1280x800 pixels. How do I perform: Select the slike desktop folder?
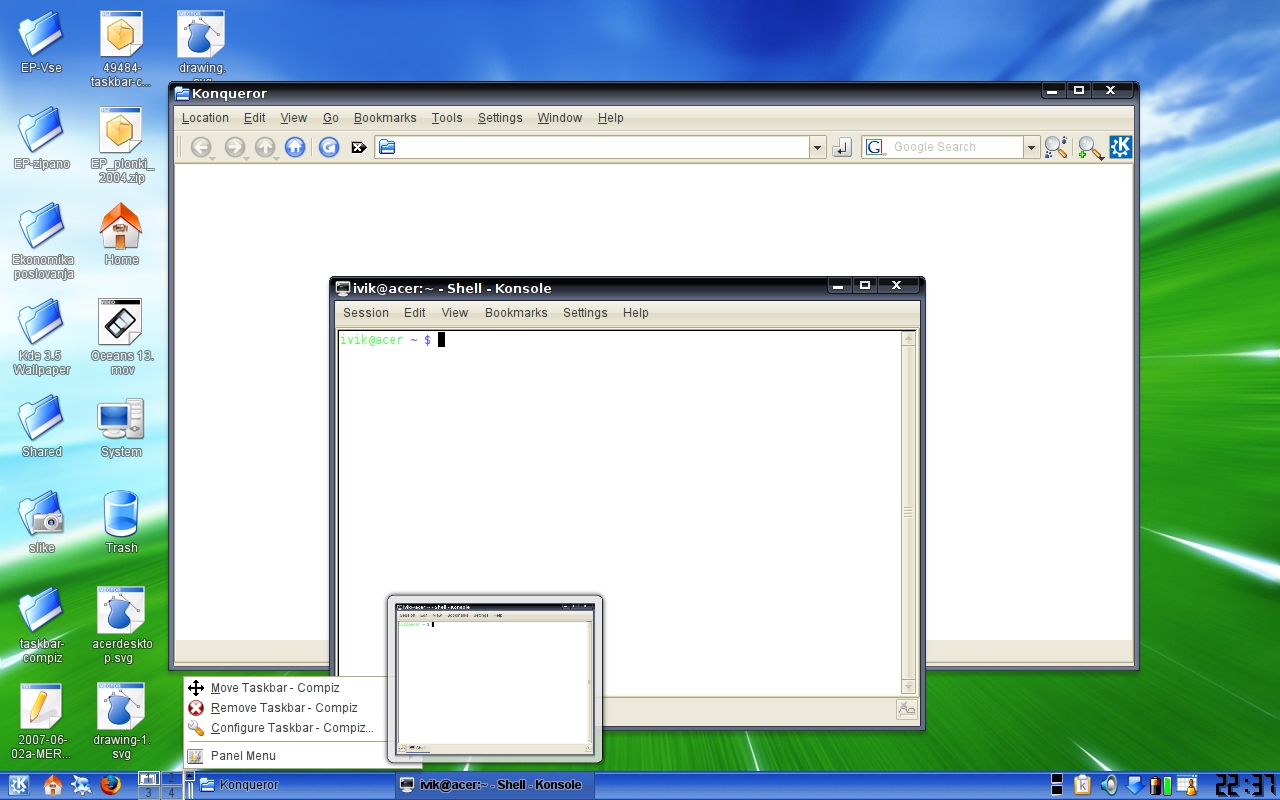pyautogui.click(x=41, y=521)
